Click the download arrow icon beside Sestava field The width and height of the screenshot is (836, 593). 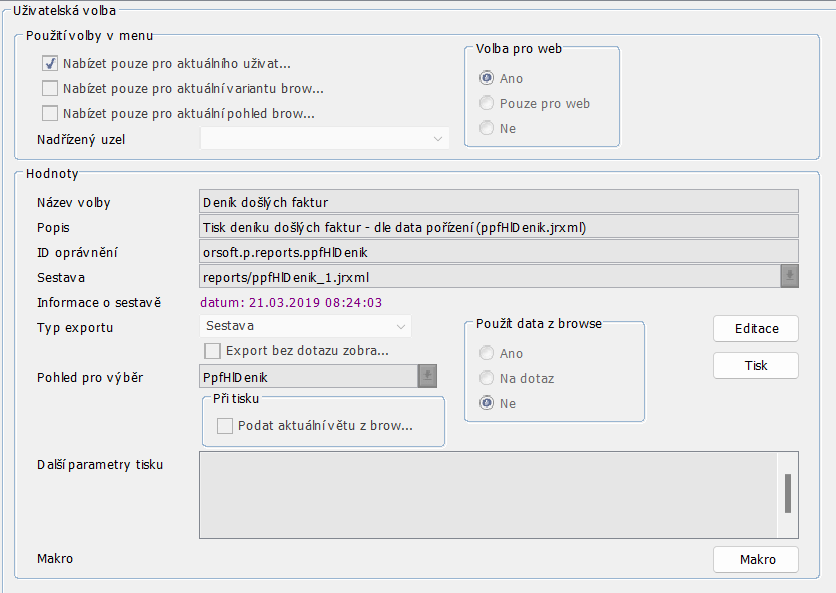pos(789,276)
